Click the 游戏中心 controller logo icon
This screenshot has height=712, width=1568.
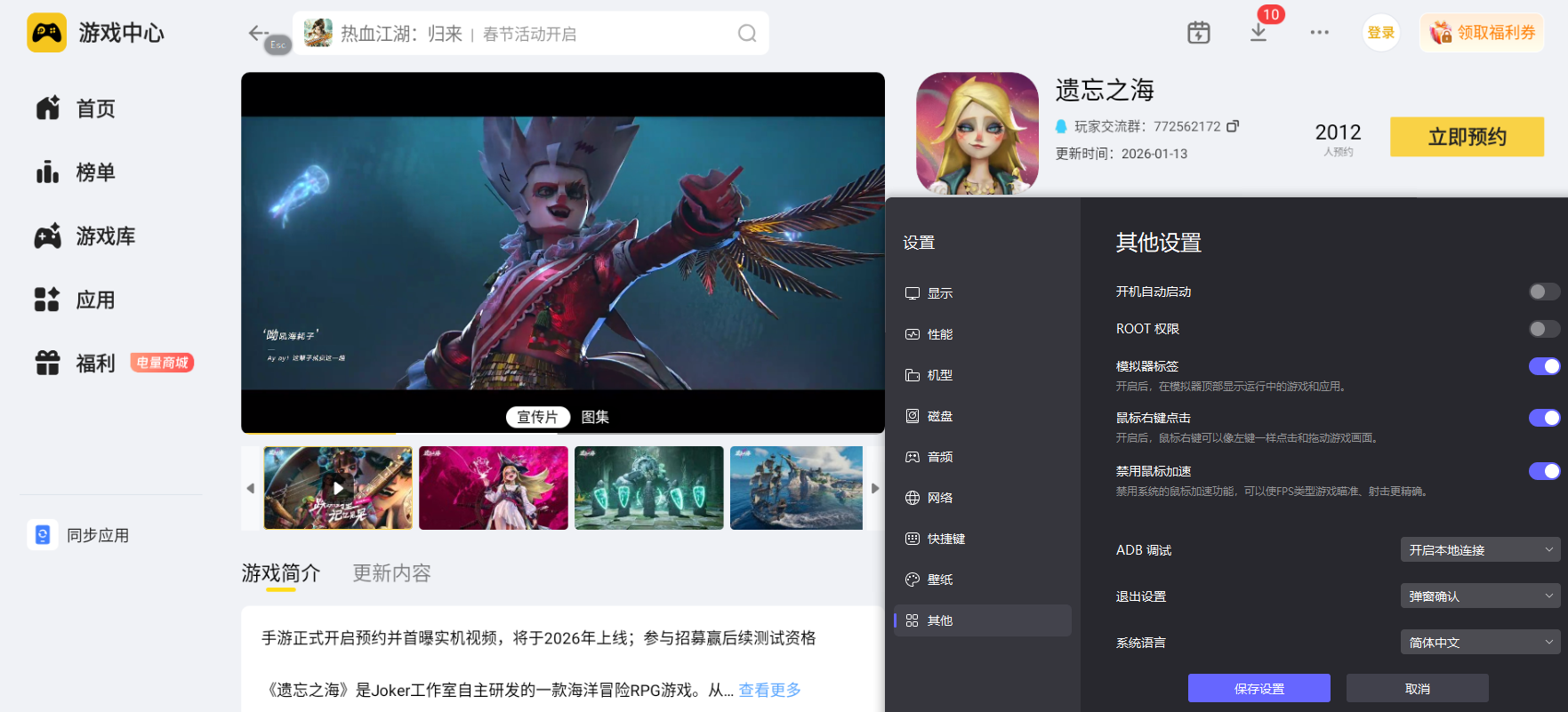pos(46,33)
